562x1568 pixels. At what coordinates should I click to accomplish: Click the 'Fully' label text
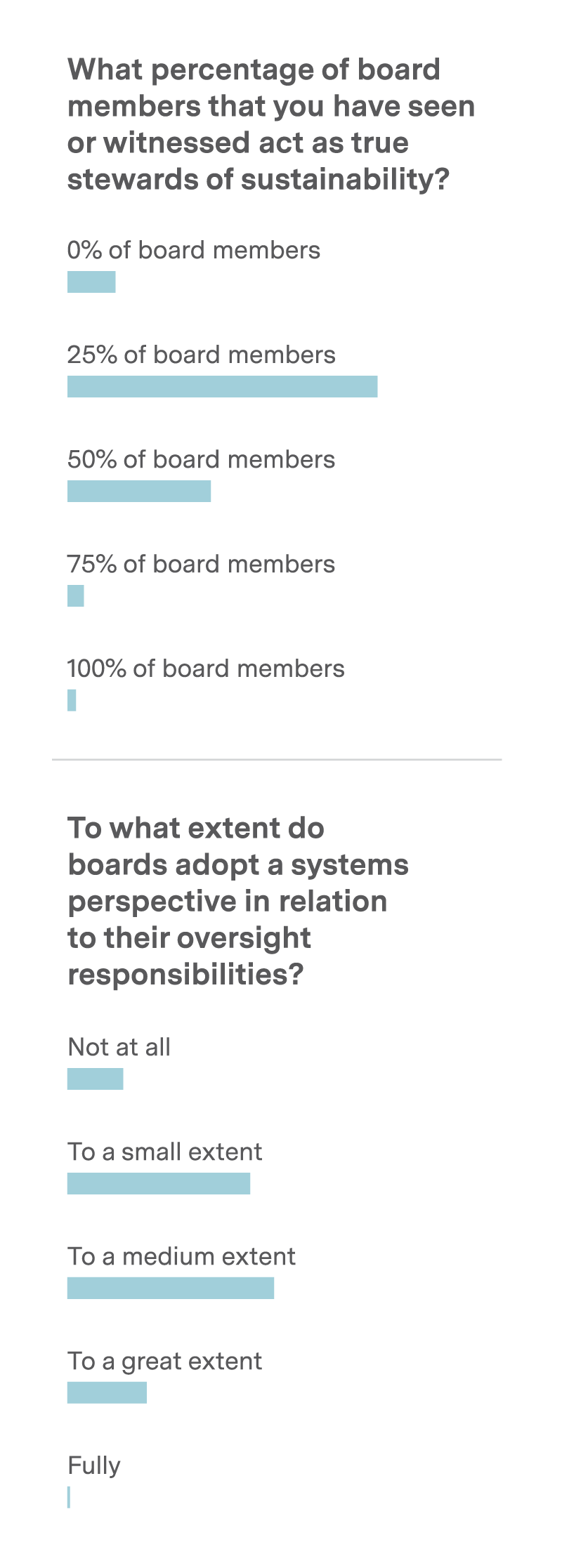point(94,1467)
